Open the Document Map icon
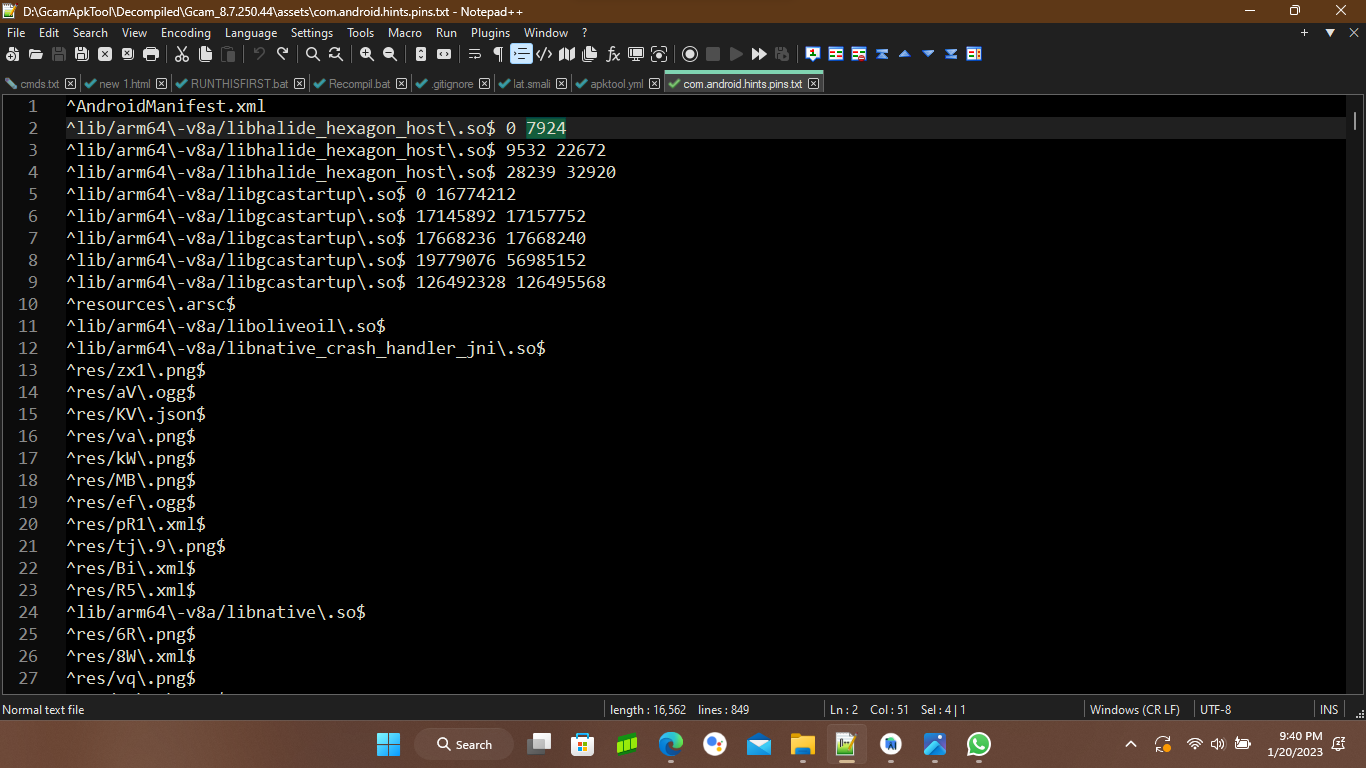The image size is (1366, 768). (x=567, y=54)
